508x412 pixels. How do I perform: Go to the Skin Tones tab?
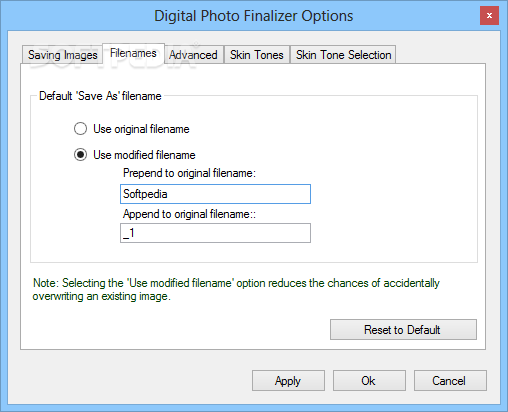pos(257,55)
